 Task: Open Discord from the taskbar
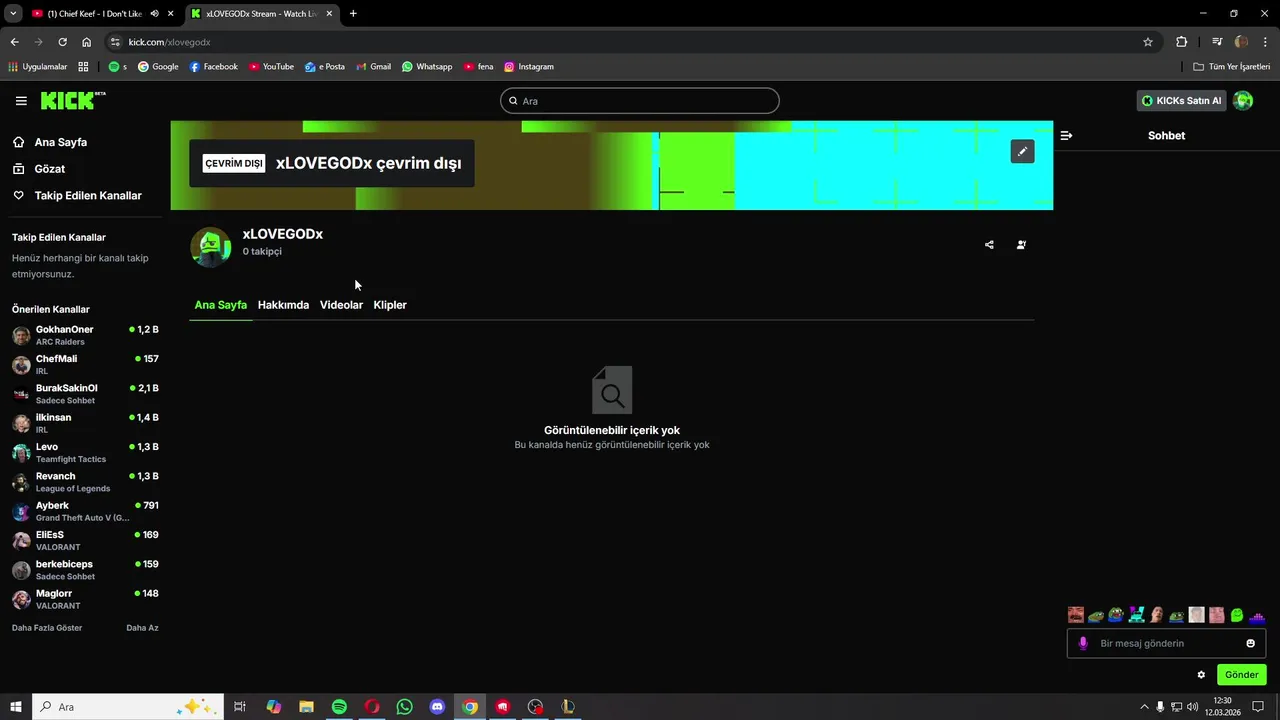point(437,707)
